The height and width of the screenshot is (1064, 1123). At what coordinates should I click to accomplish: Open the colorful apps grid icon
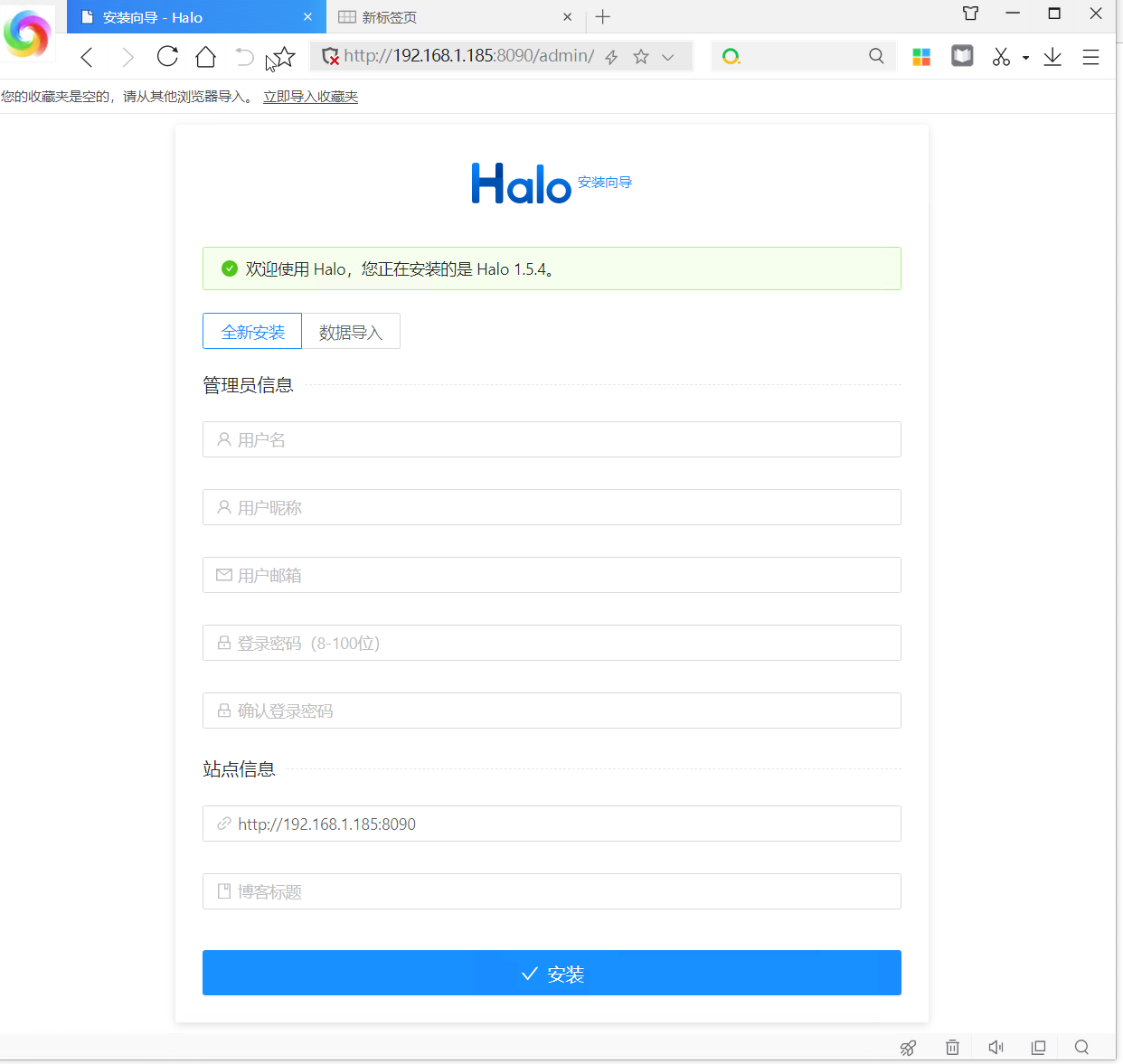(x=921, y=57)
